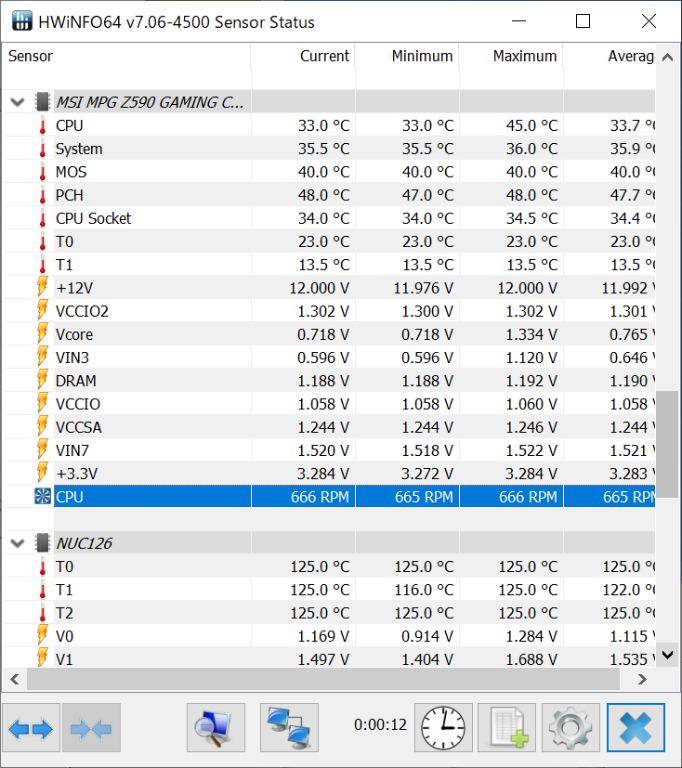This screenshot has height=768, width=682.
Task: Open the network remote monitors button
Action: [x=289, y=728]
